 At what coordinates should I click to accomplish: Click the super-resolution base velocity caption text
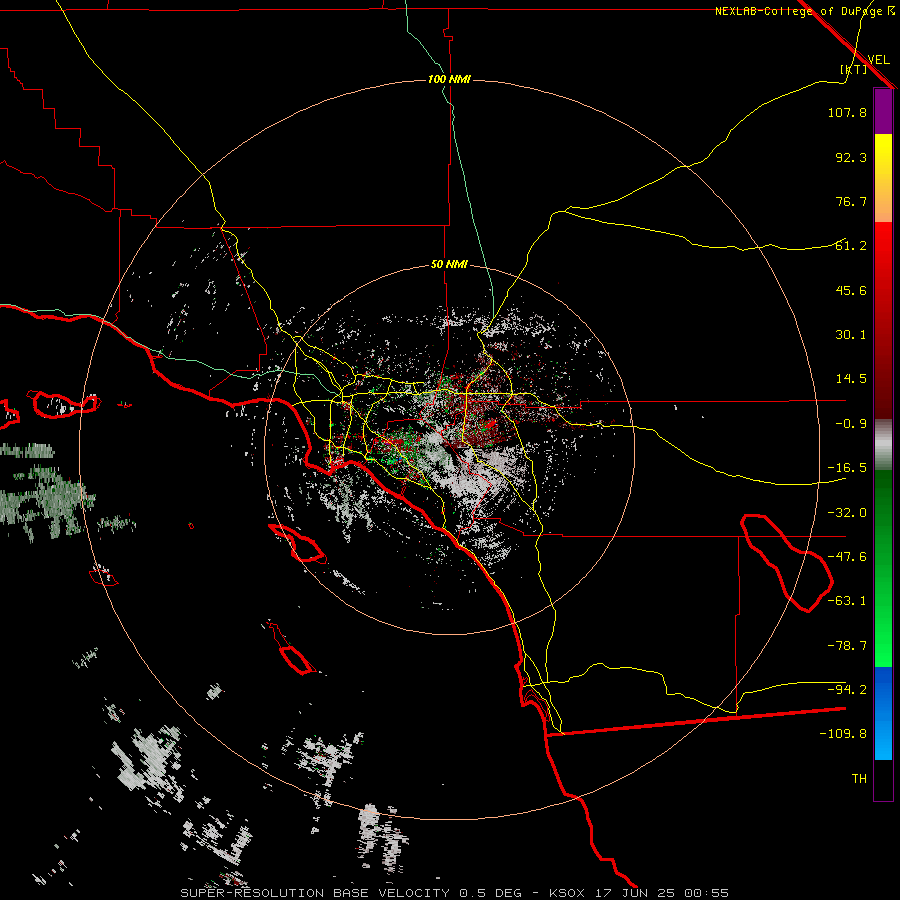pos(455,893)
